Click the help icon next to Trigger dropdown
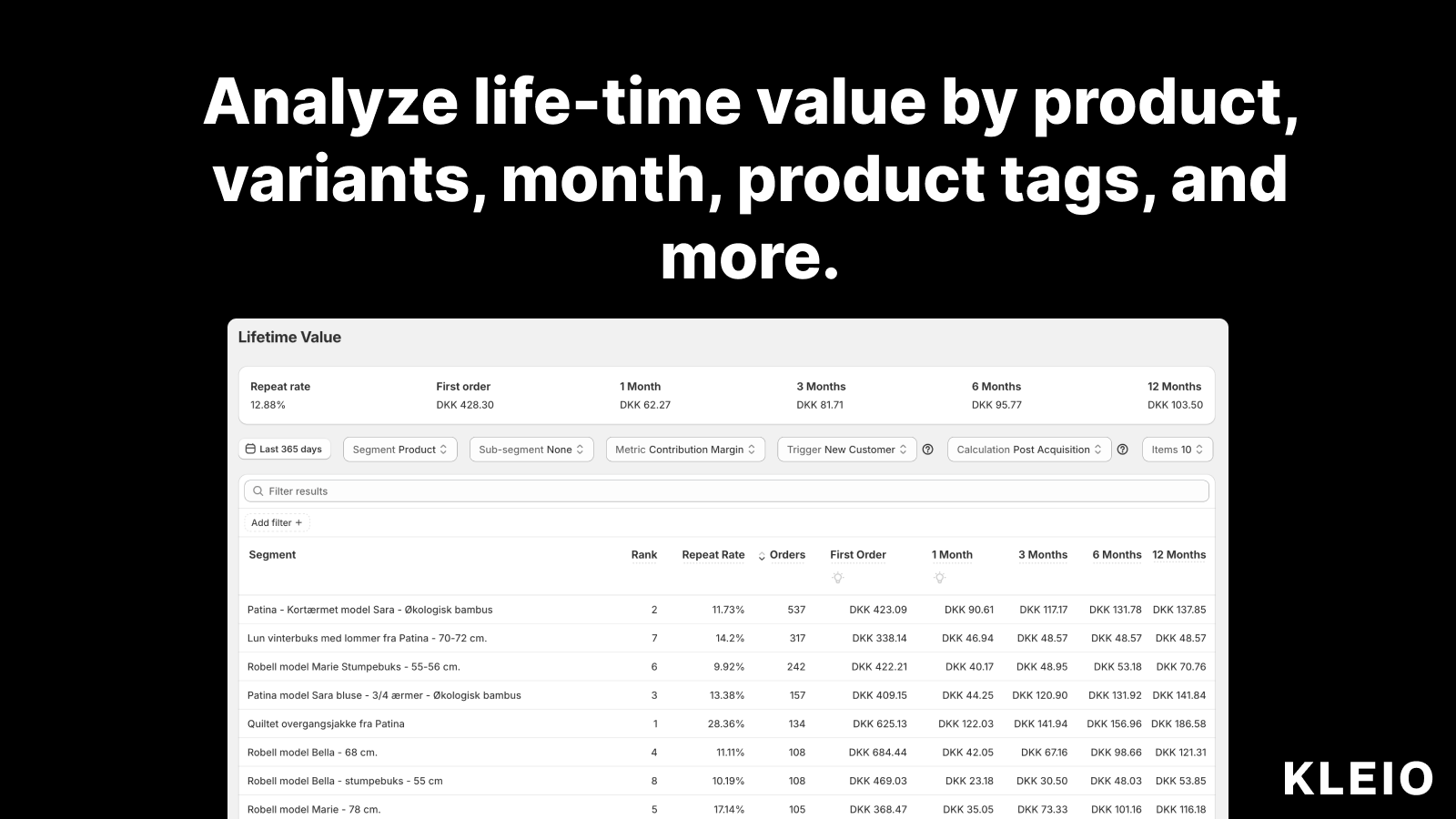 [x=927, y=449]
